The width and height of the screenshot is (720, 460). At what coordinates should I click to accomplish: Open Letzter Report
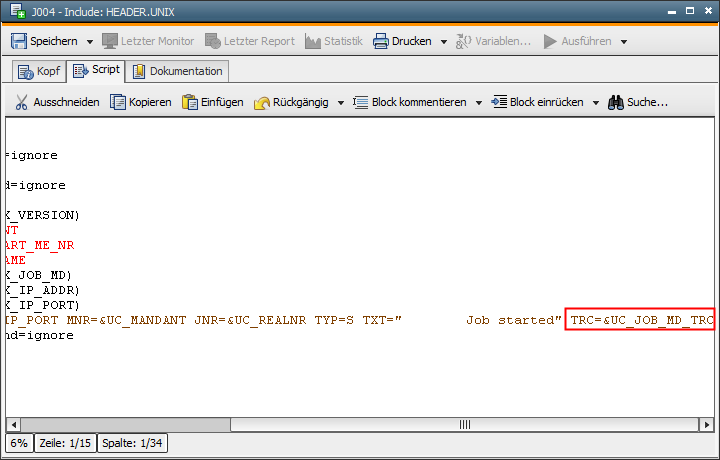pos(250,41)
